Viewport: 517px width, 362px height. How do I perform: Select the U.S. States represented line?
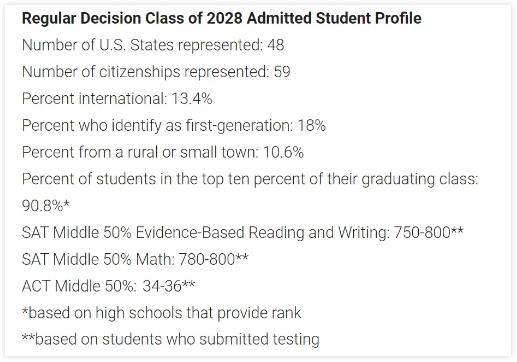(x=153, y=45)
